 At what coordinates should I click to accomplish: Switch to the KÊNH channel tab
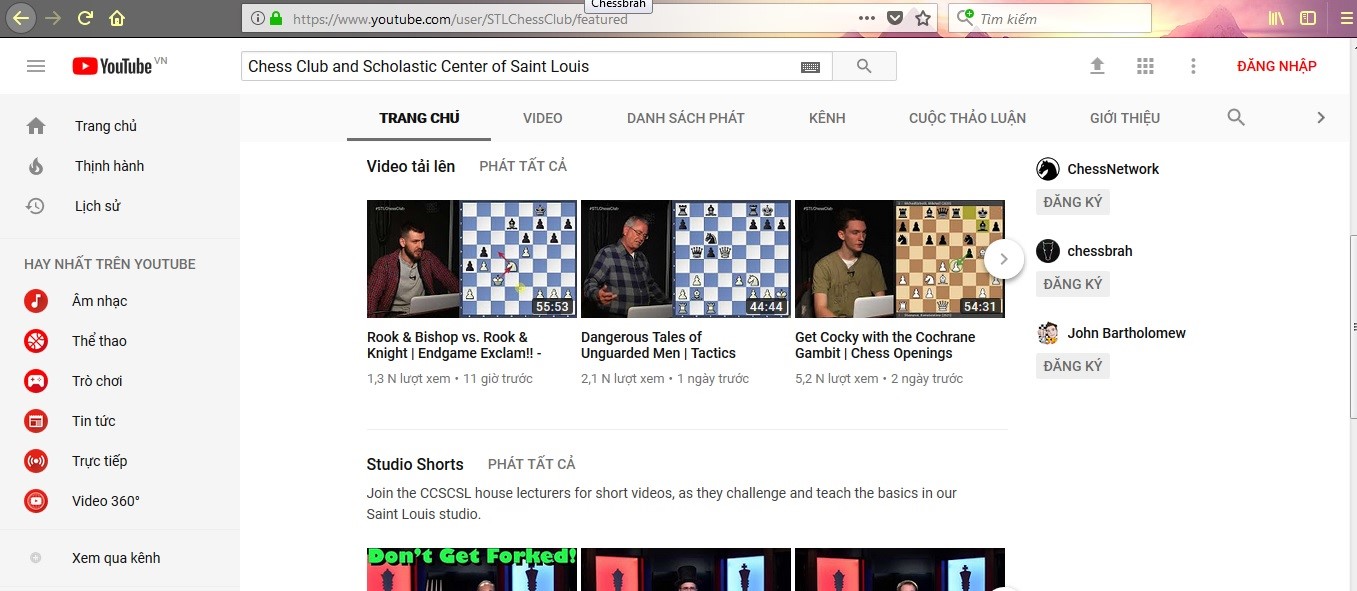(x=827, y=118)
